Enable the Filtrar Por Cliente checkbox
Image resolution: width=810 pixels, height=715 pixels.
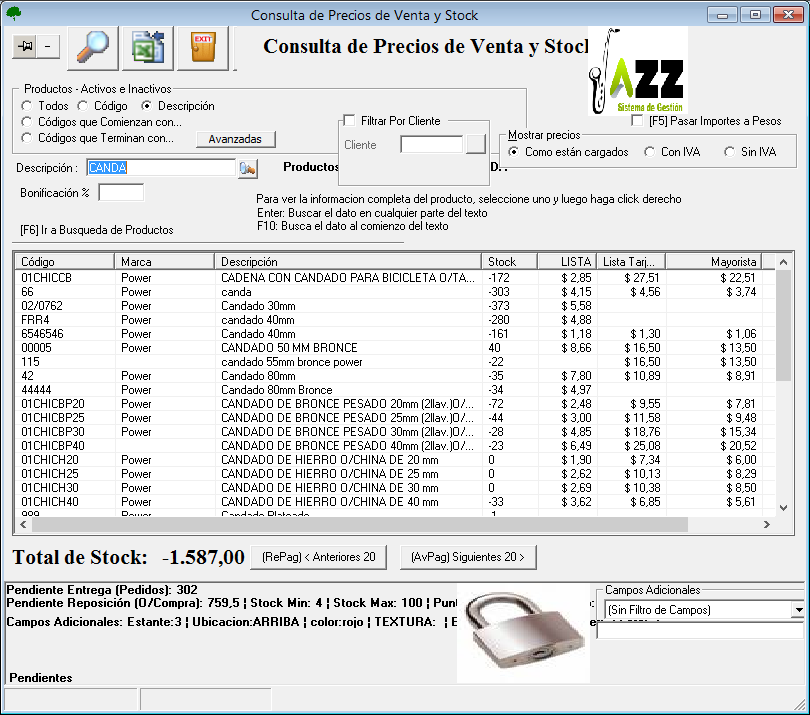coord(349,121)
